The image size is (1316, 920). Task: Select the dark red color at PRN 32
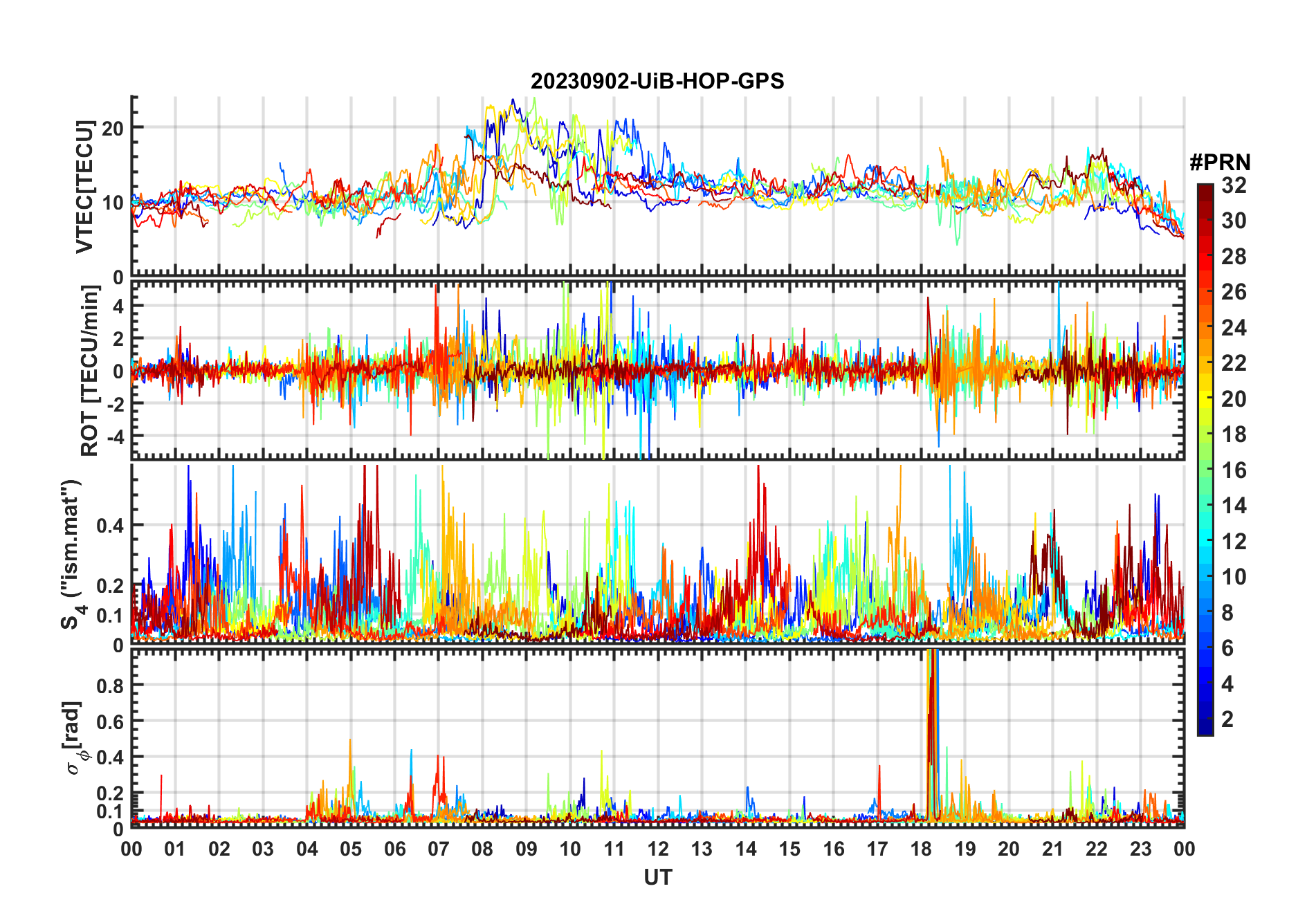(x=1205, y=189)
